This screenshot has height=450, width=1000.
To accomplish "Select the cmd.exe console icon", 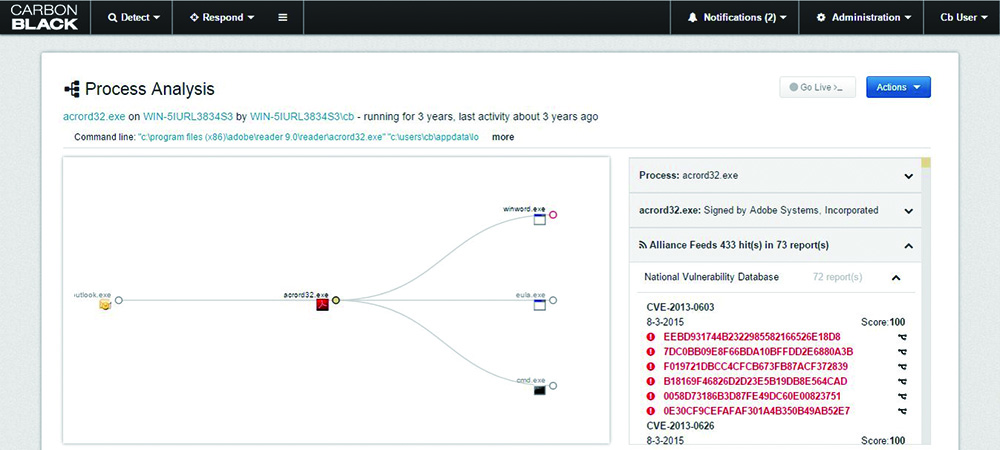I will coord(540,390).
